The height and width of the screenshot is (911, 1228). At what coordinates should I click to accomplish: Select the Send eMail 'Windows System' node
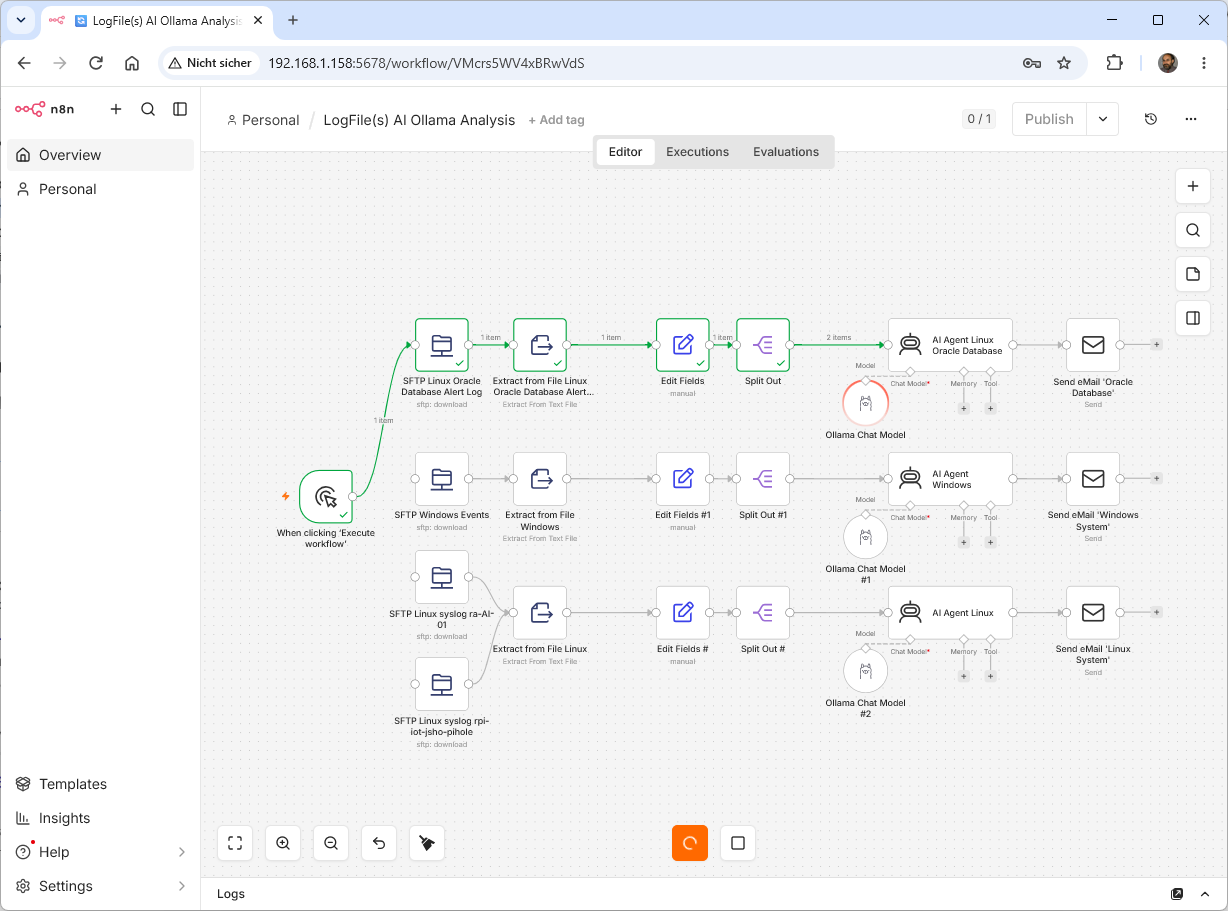click(x=1093, y=479)
